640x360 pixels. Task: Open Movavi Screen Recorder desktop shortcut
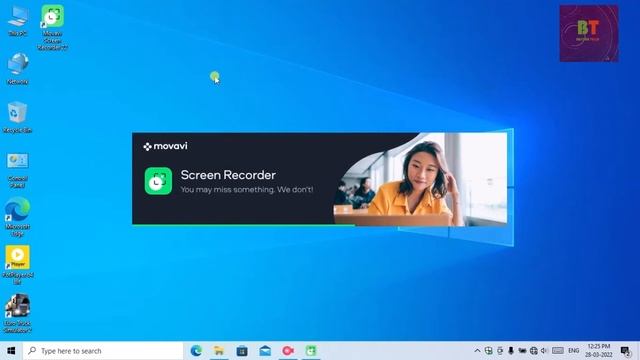[x=52, y=27]
